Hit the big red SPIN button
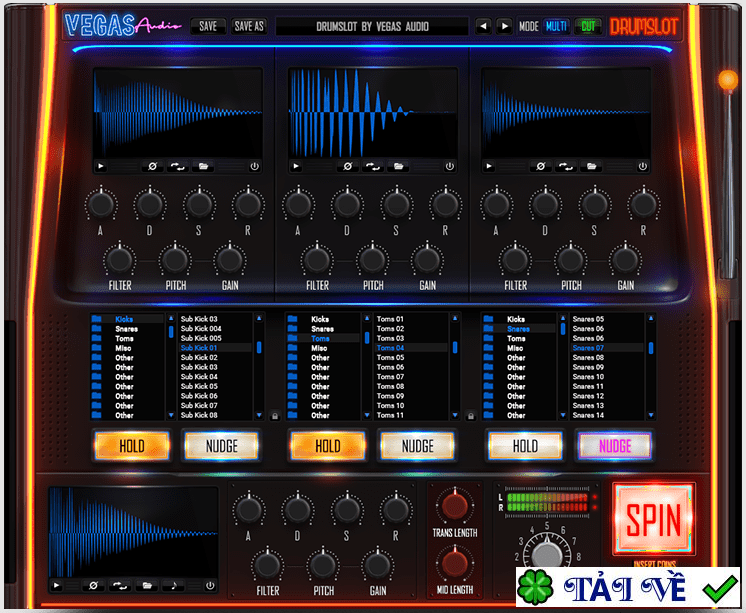Image resolution: width=746 pixels, height=613 pixels. (654, 519)
